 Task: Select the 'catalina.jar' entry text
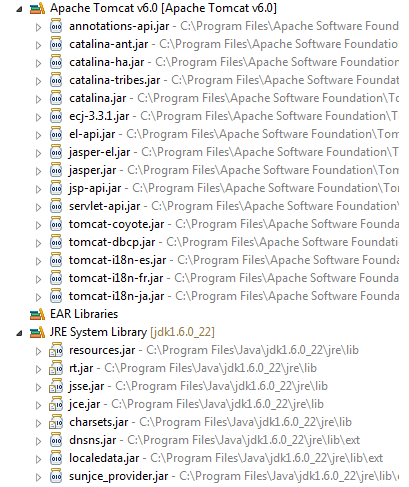[98, 98]
